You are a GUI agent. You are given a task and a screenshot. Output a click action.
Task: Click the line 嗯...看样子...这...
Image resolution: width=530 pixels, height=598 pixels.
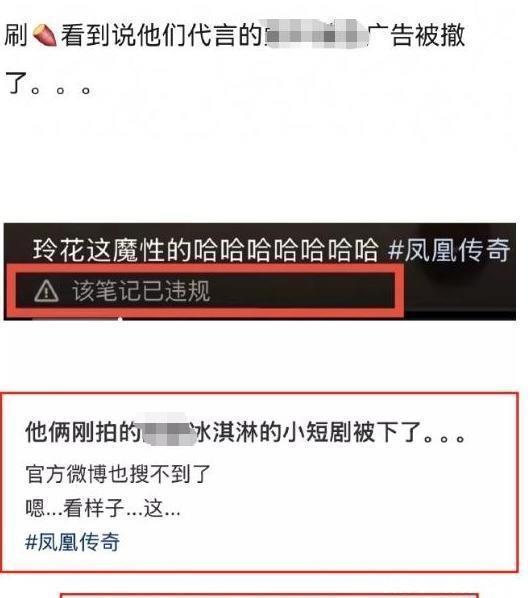(x=103, y=508)
